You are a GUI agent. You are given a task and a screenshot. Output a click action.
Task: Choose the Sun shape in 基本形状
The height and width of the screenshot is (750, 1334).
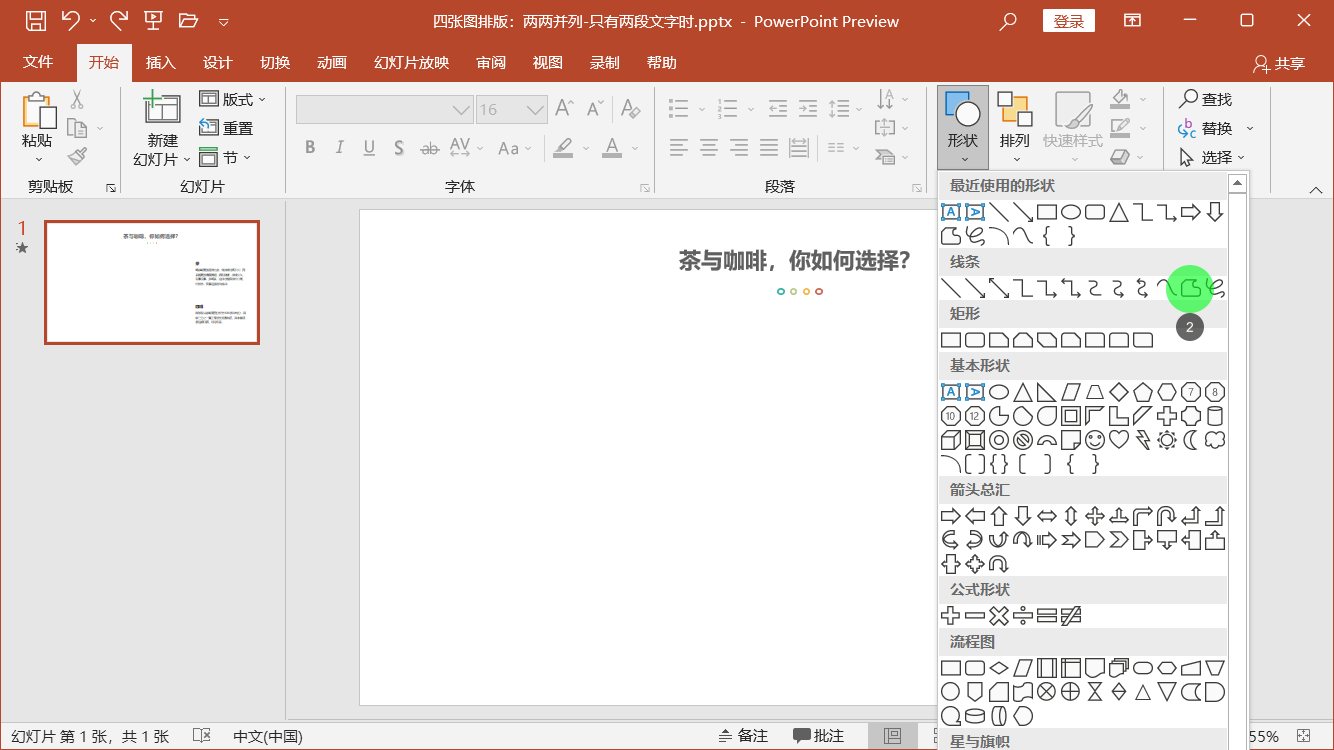[1167, 440]
